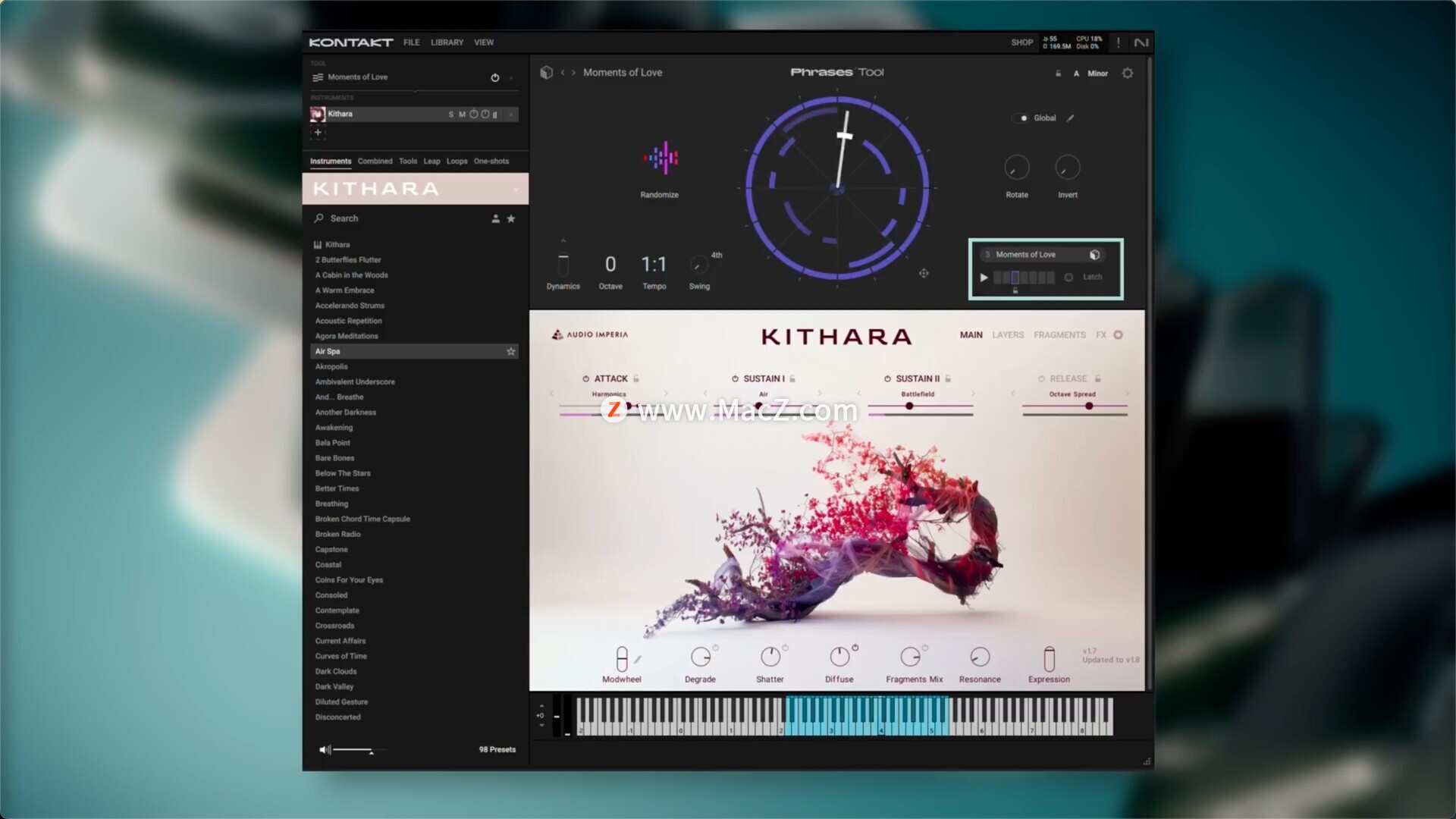The width and height of the screenshot is (1456, 819).
Task: Click the edit pencil next to Global
Action: (x=1070, y=118)
